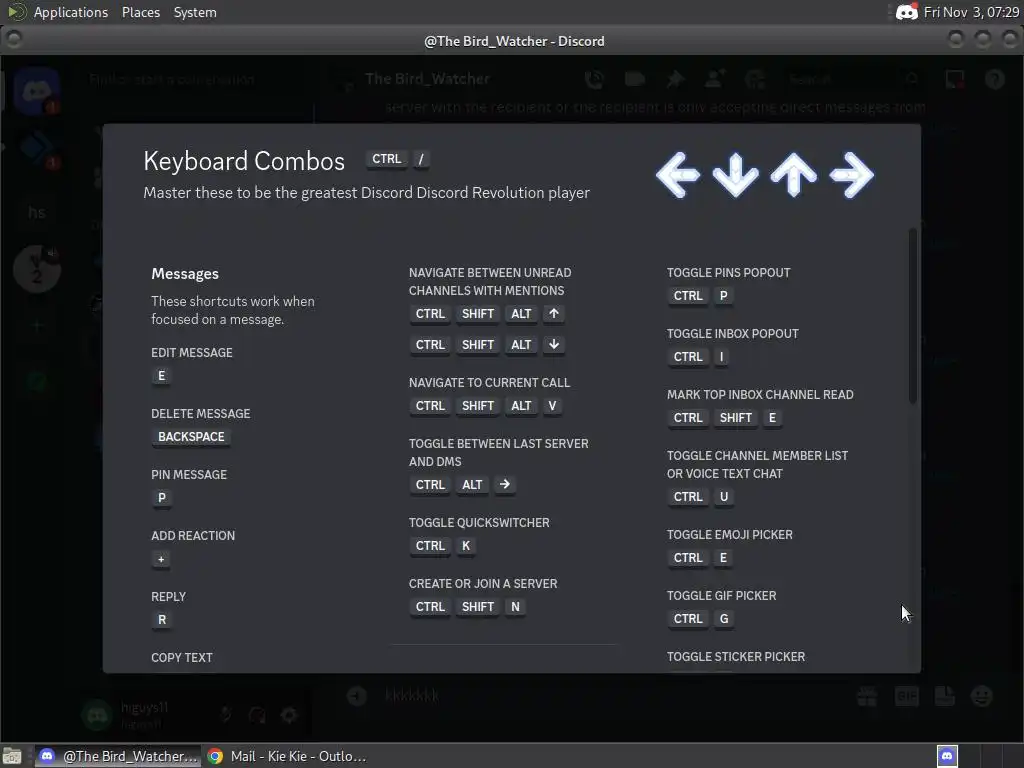
Task: Click the Search field in Discord header
Action: (852, 80)
